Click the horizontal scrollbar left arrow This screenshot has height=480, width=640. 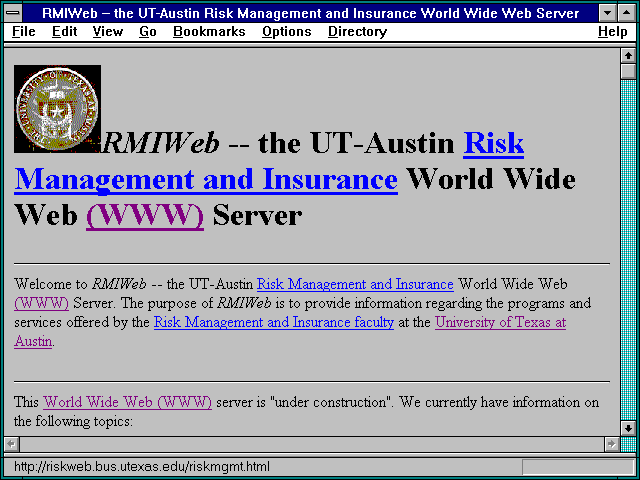click(11, 444)
